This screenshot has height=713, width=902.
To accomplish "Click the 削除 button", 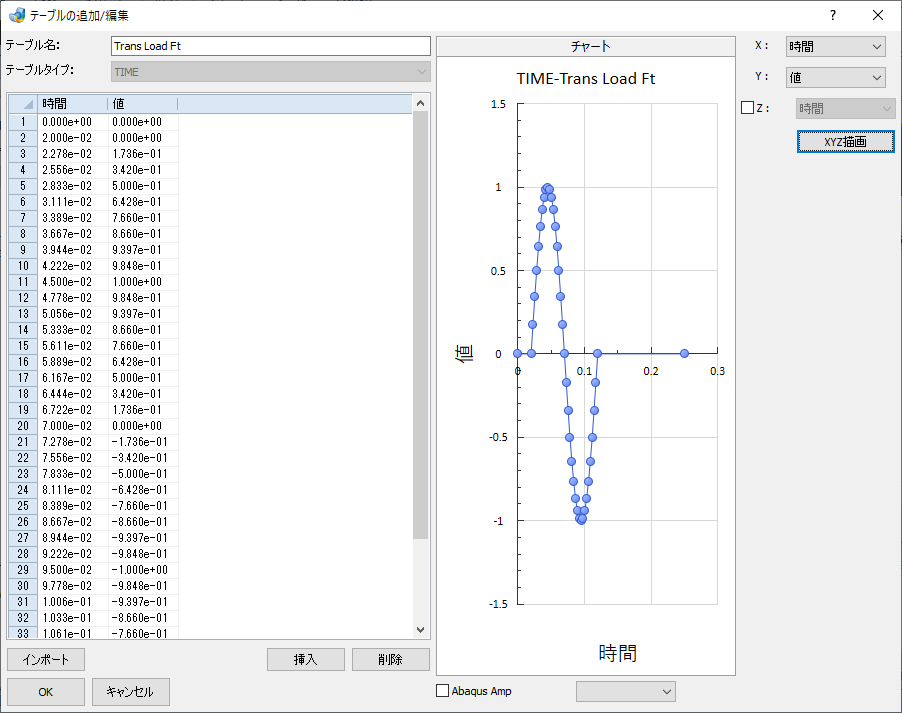I will (x=391, y=659).
